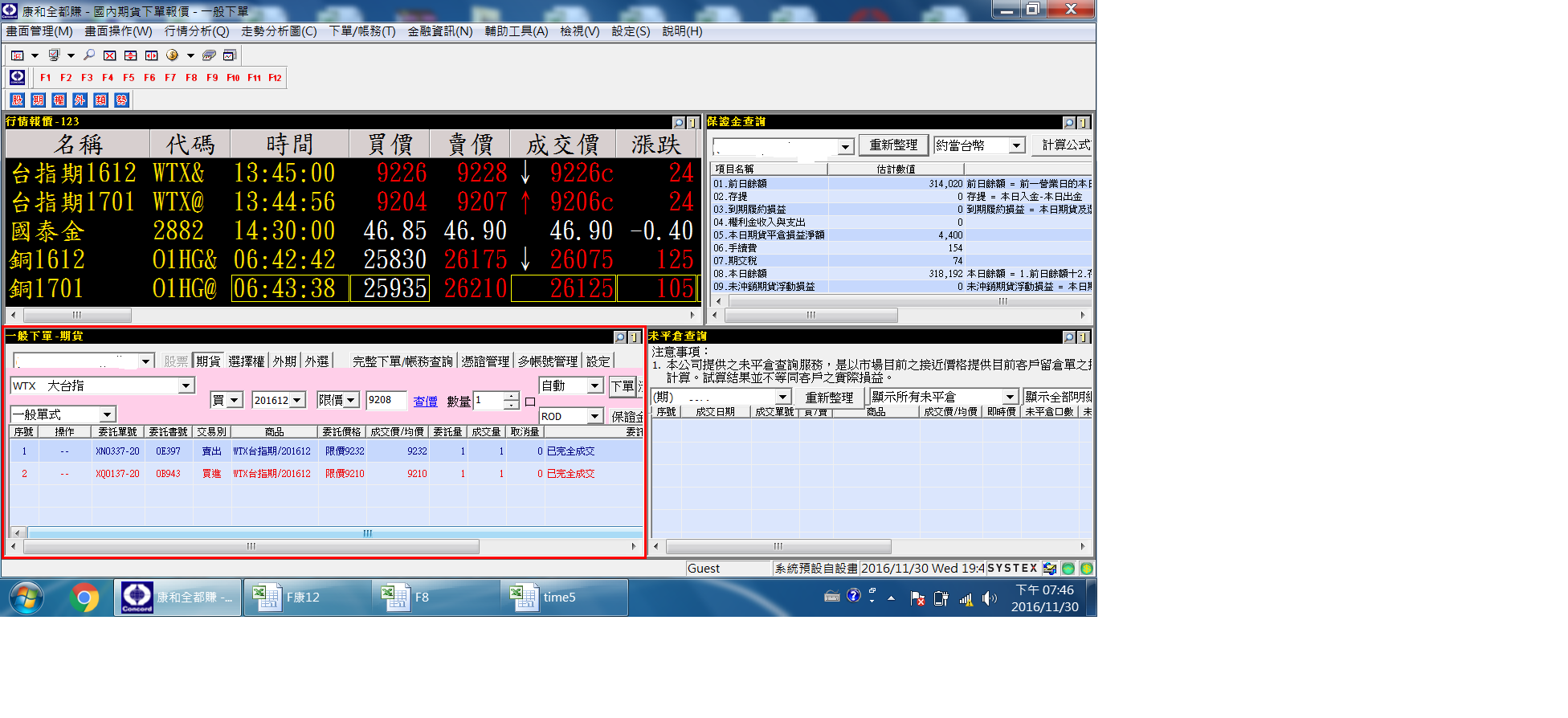Open the 設定(S) menu
1568x718 pixels.
(631, 31)
